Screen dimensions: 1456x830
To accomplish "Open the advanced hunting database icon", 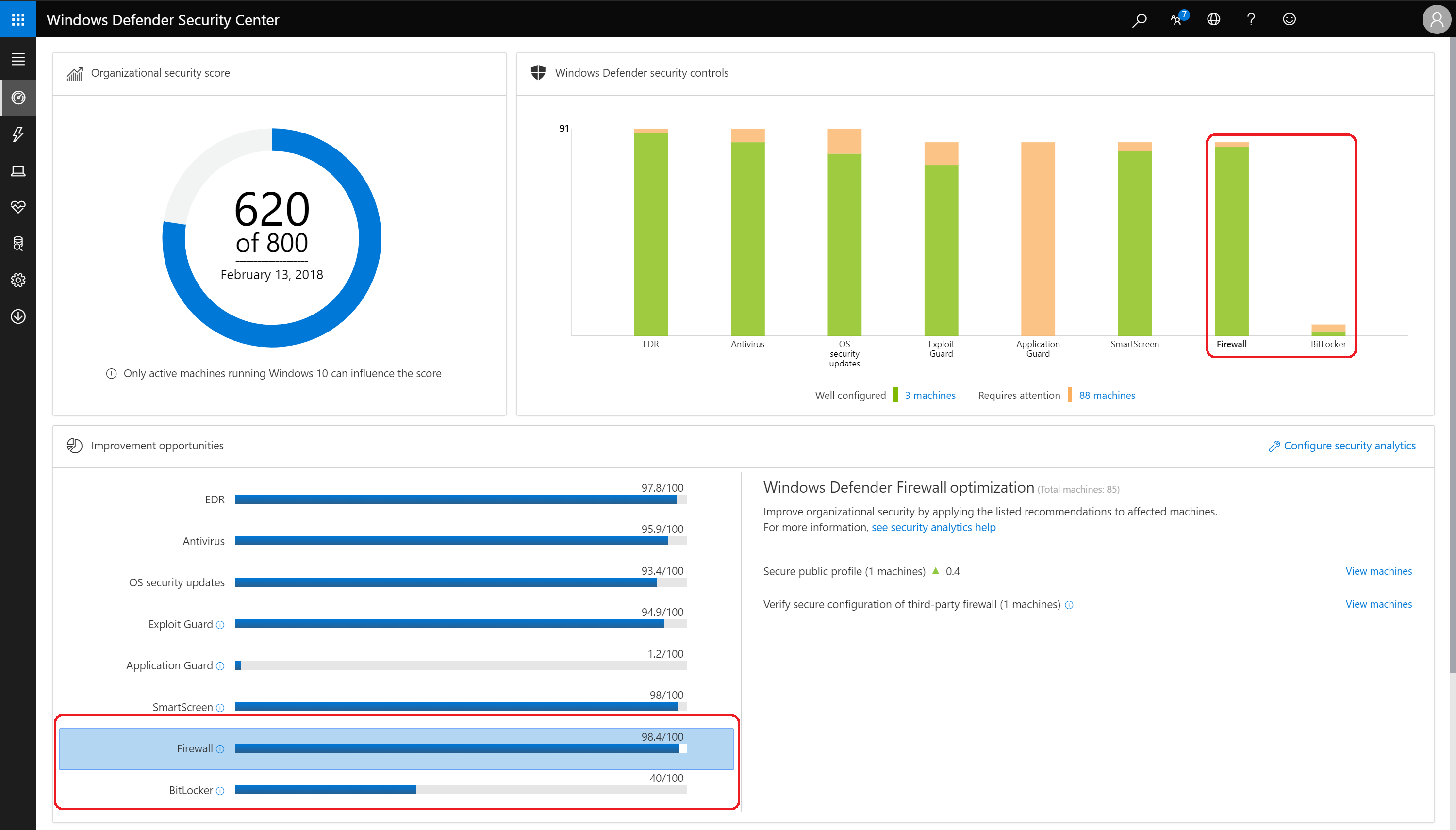I will tap(17, 243).
